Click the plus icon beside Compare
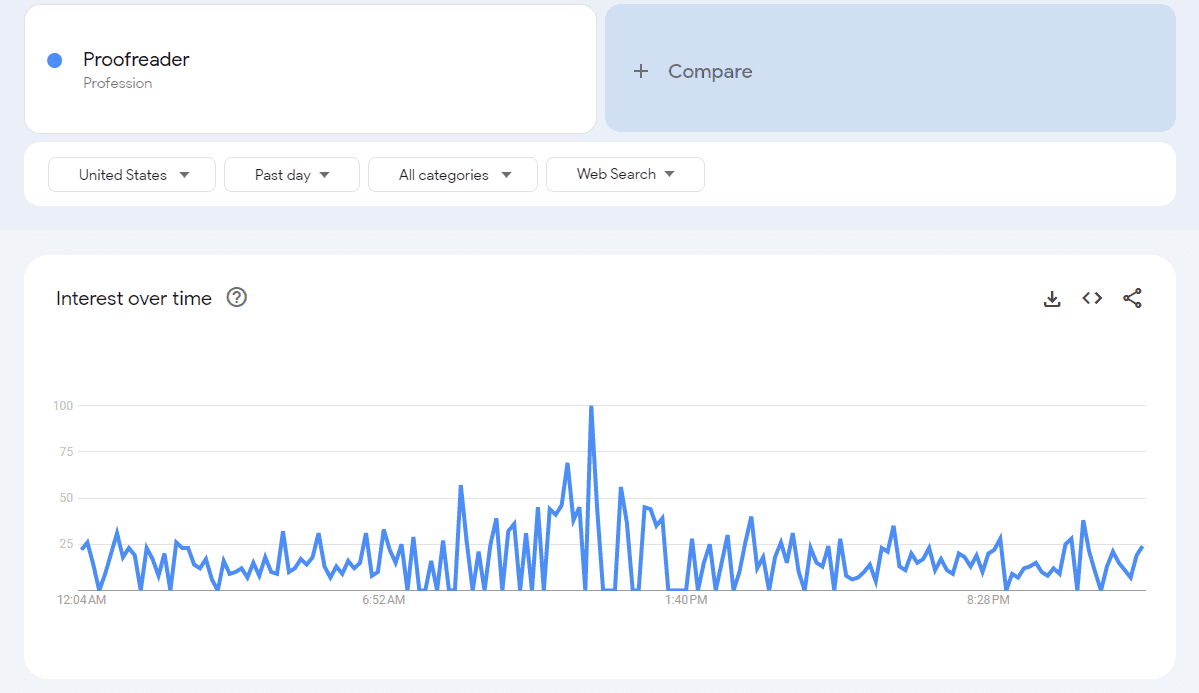The width and height of the screenshot is (1199, 693). click(x=641, y=71)
